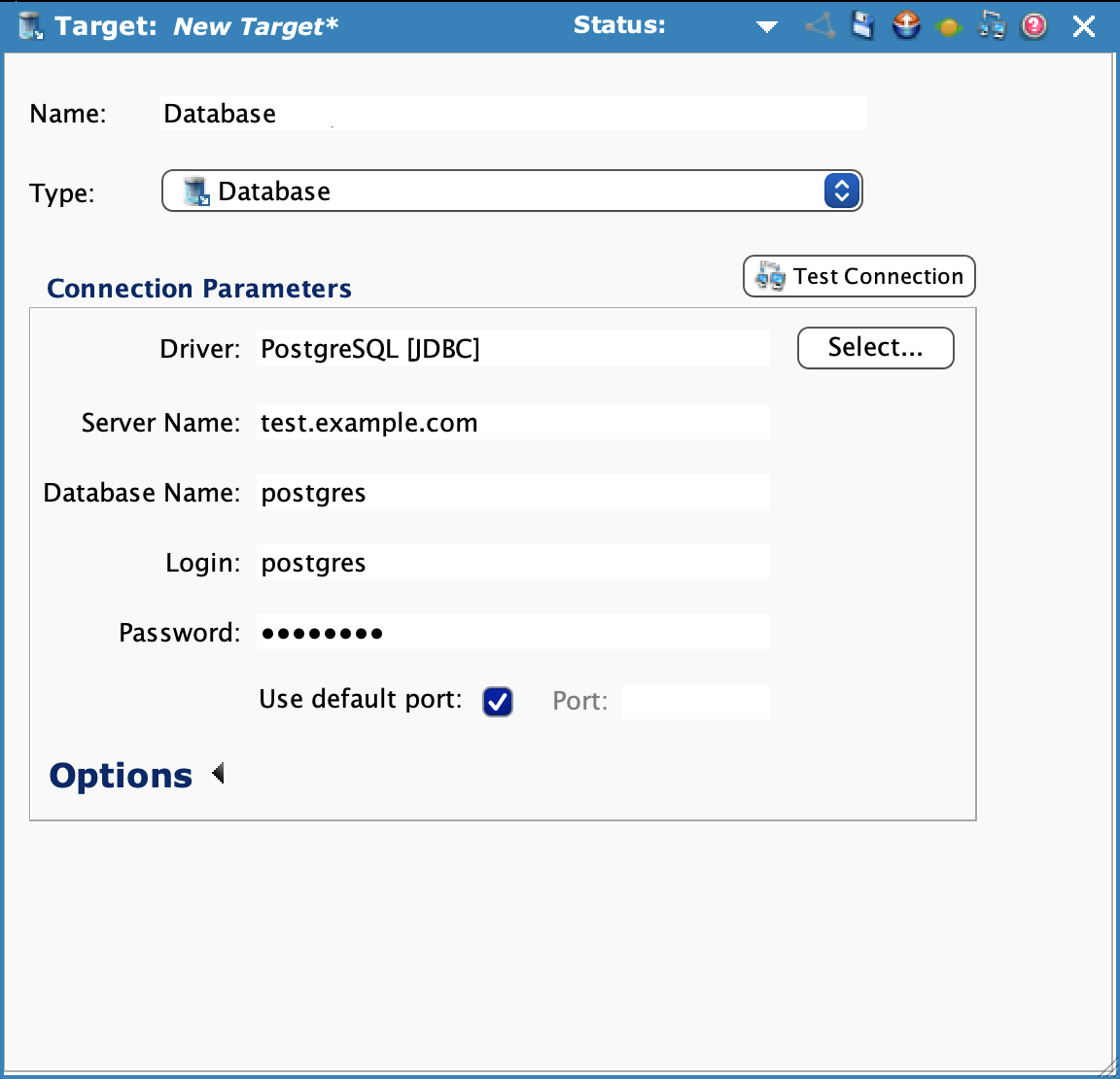Click the icon on the Test Connection button
This screenshot has height=1079, width=1120.
point(769,276)
